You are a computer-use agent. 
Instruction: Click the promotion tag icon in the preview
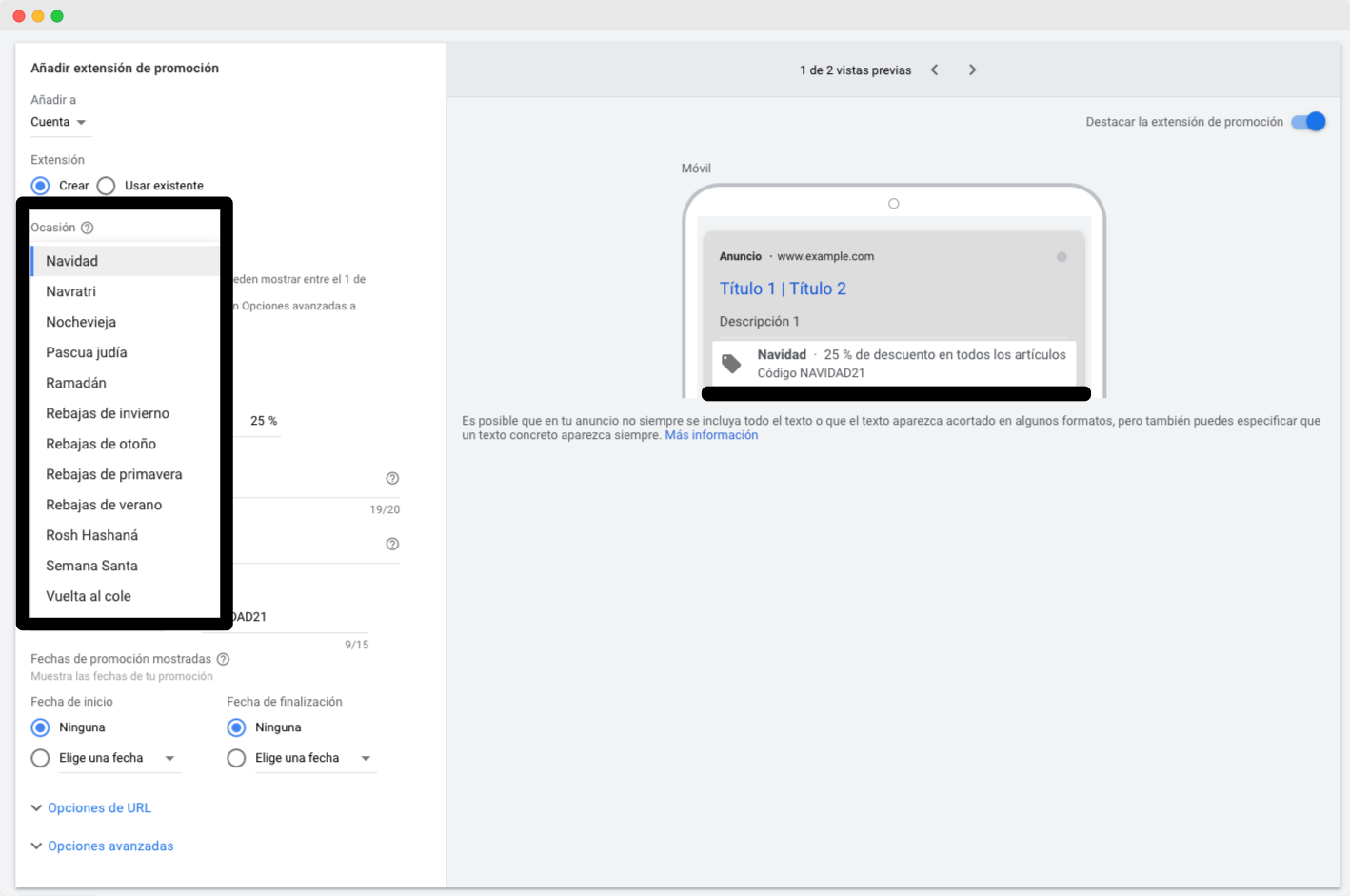731,363
